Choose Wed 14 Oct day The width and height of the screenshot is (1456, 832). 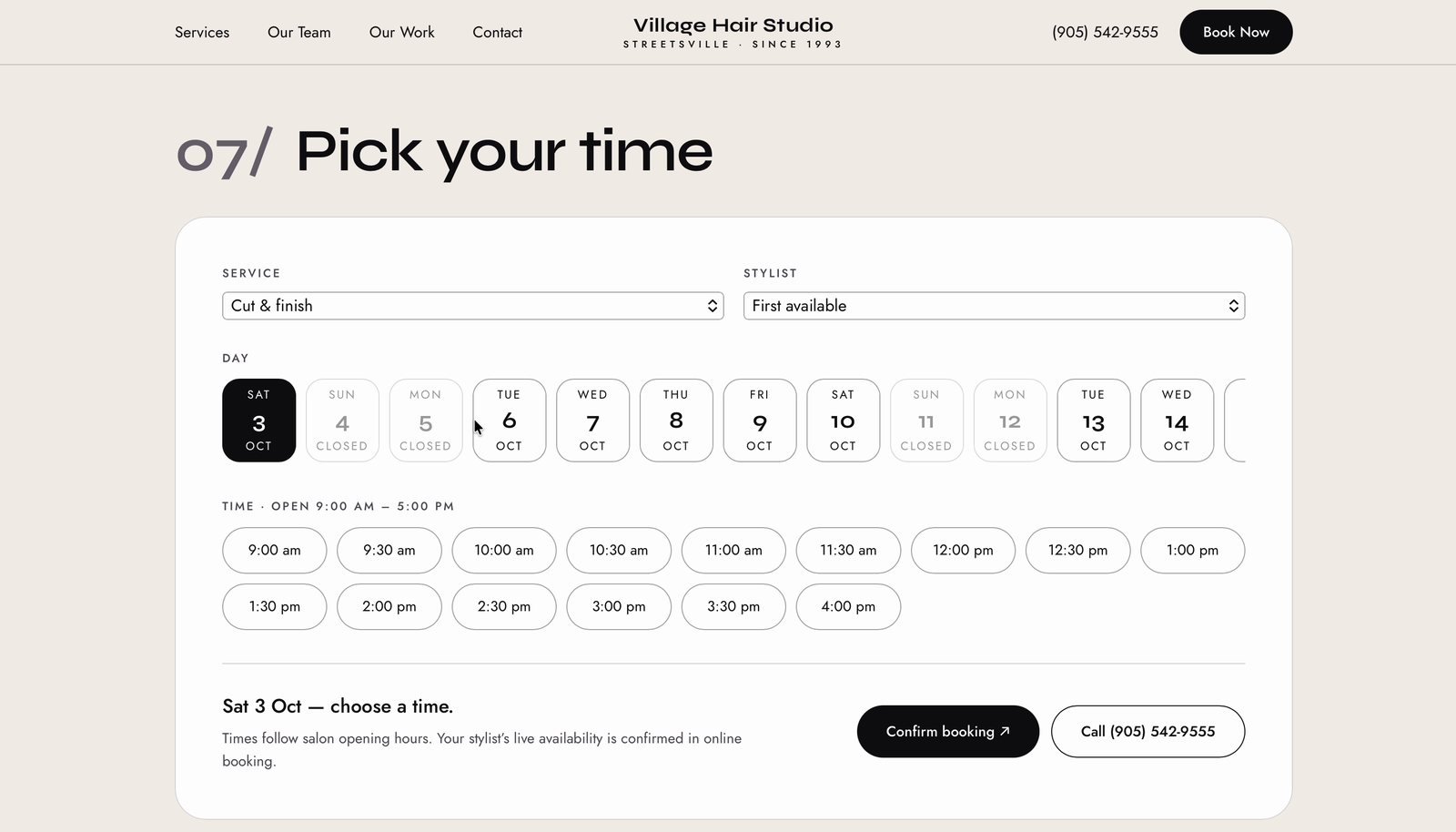pyautogui.click(x=1177, y=421)
